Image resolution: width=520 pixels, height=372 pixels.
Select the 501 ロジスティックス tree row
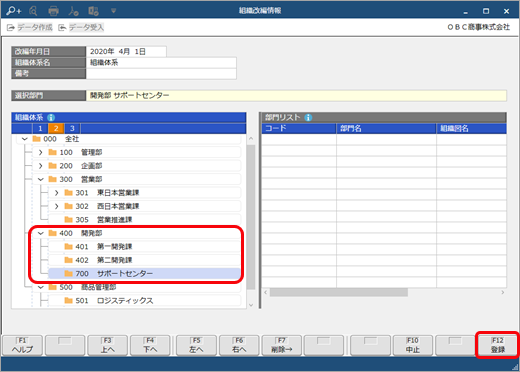pyautogui.click(x=145, y=301)
